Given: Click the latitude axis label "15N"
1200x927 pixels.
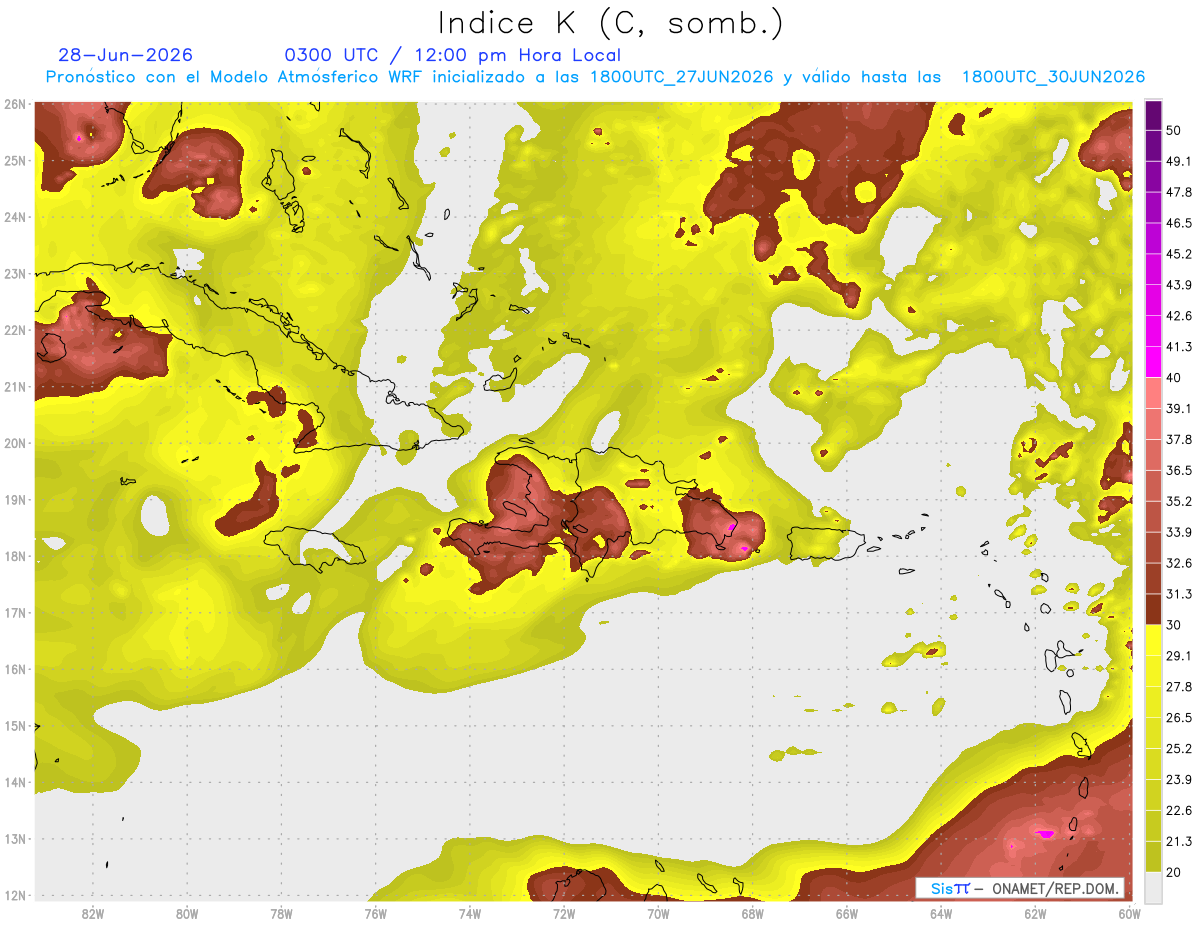Looking at the screenshot, I should click(15, 726).
